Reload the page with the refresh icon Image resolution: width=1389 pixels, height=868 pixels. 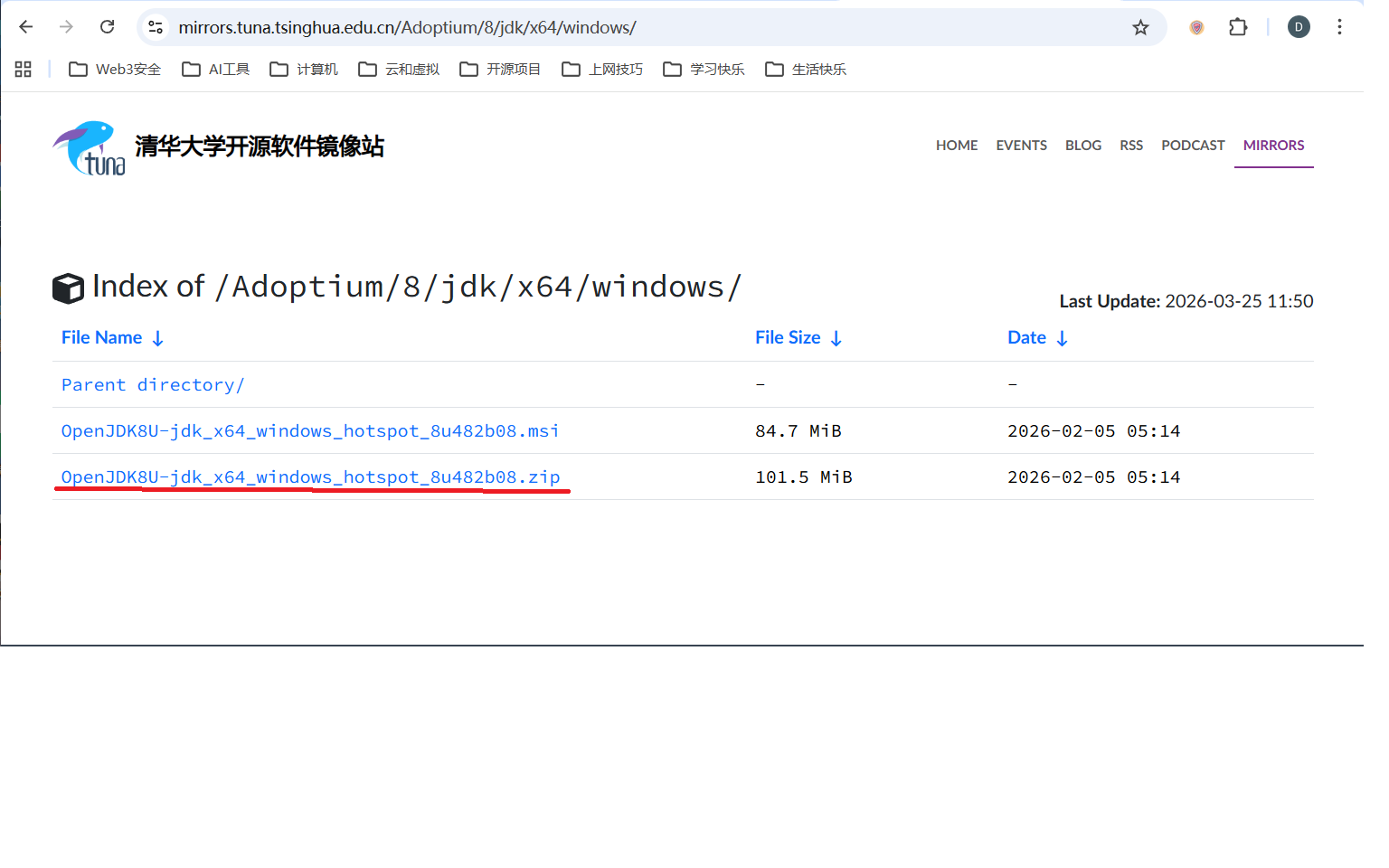pyautogui.click(x=107, y=27)
